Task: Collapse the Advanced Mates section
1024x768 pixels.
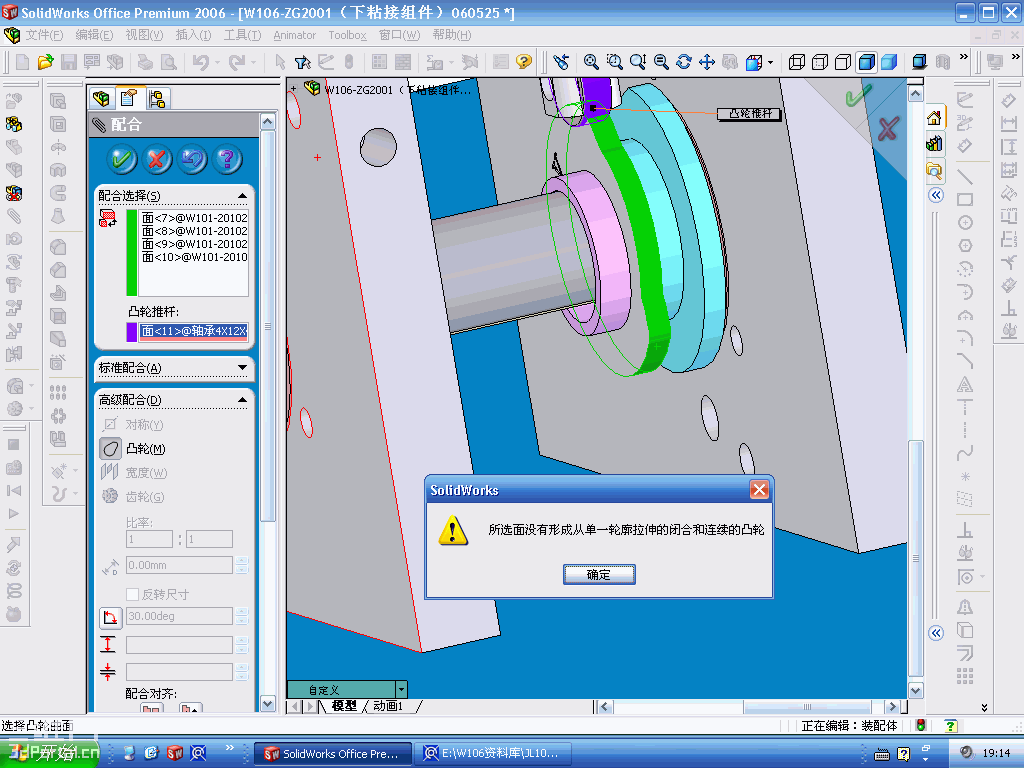Action: click(x=242, y=400)
